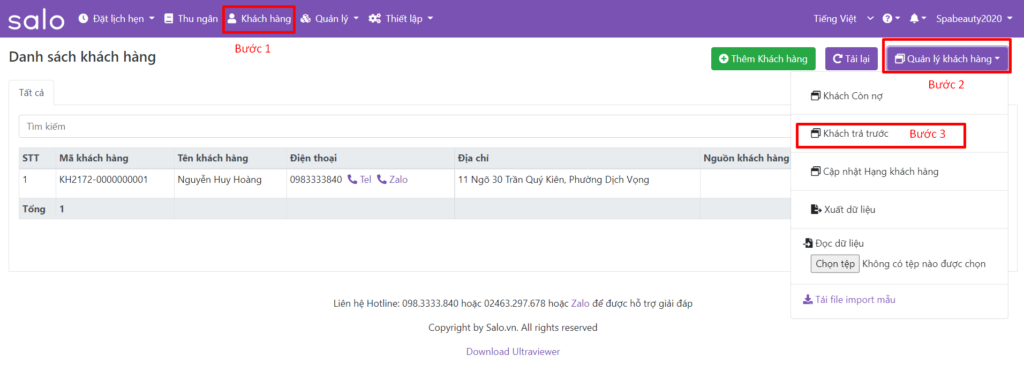Click the Thêm Khách hàng button
Viewport: 1024px width, 378px height.
click(763, 59)
